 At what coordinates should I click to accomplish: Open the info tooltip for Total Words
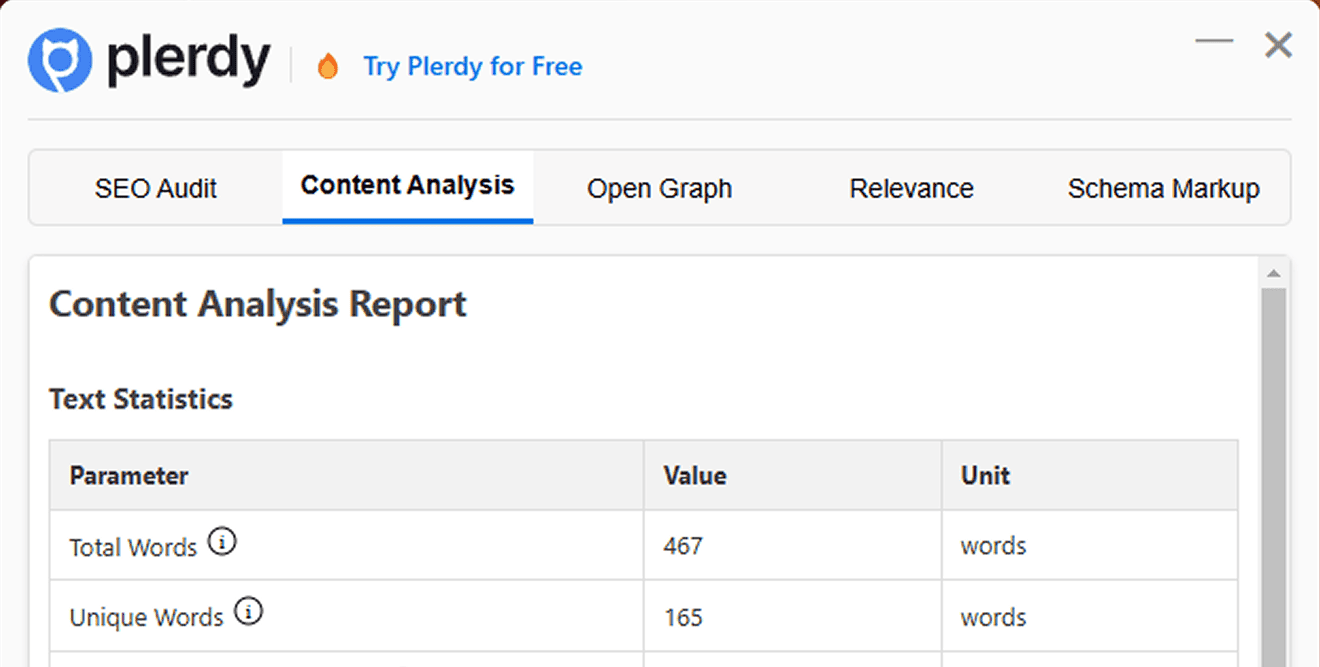coord(223,541)
